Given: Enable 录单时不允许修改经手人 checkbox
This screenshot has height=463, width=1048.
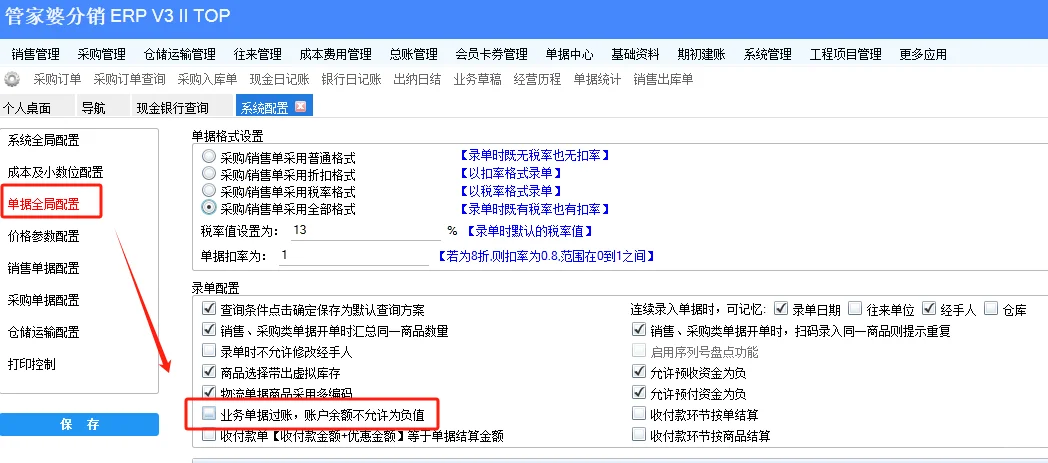Looking at the screenshot, I should 209,351.
